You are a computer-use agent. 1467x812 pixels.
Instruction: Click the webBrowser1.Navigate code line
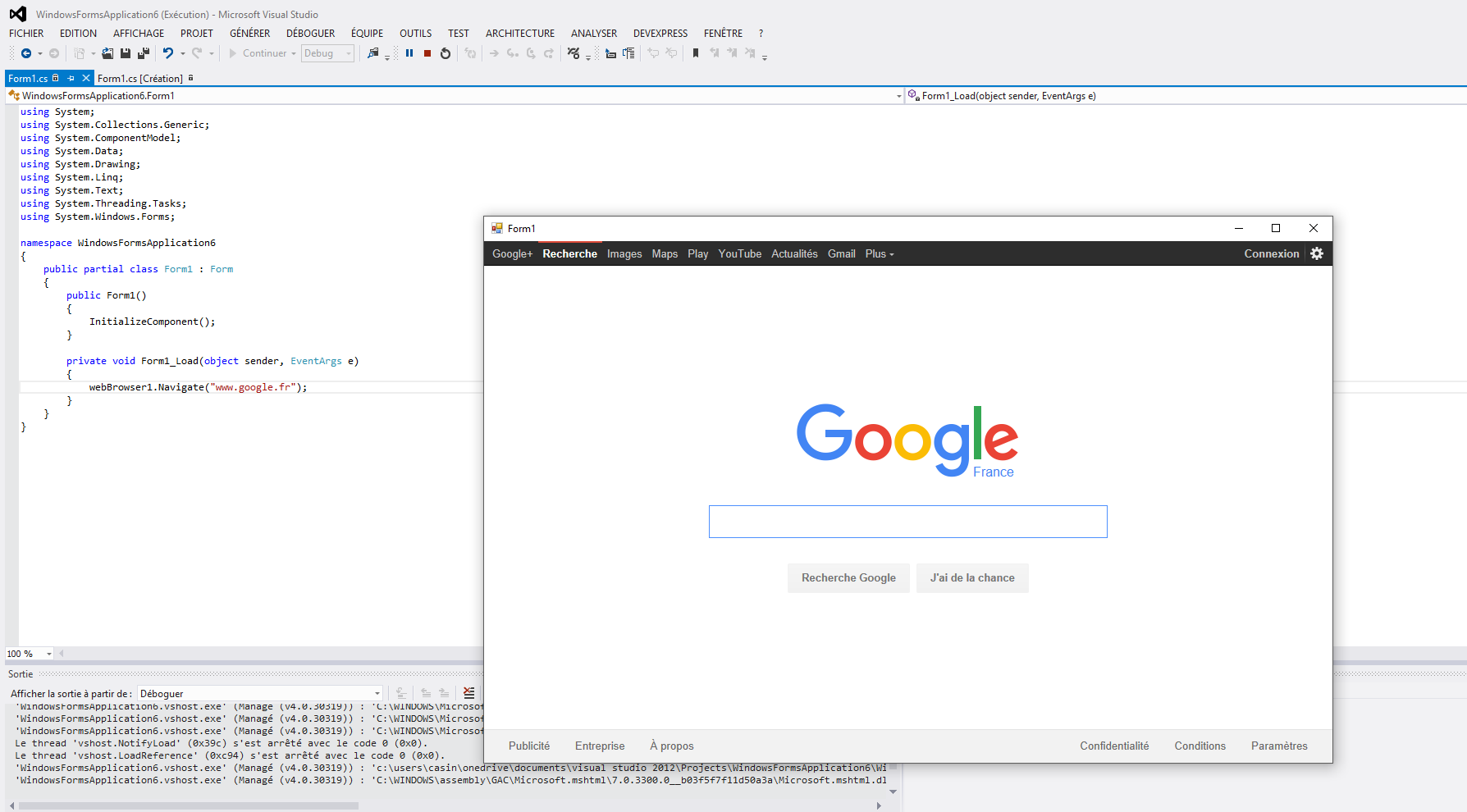coord(198,387)
